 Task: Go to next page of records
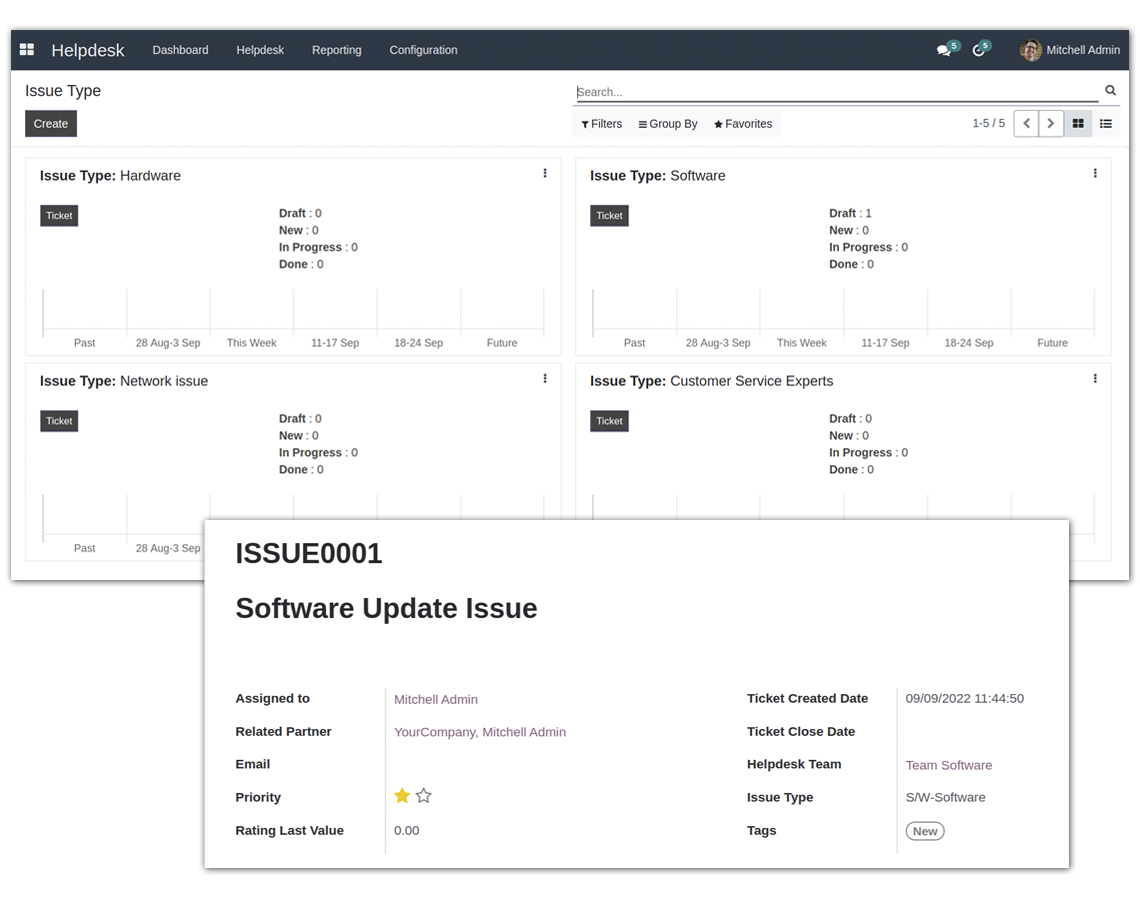point(1051,124)
